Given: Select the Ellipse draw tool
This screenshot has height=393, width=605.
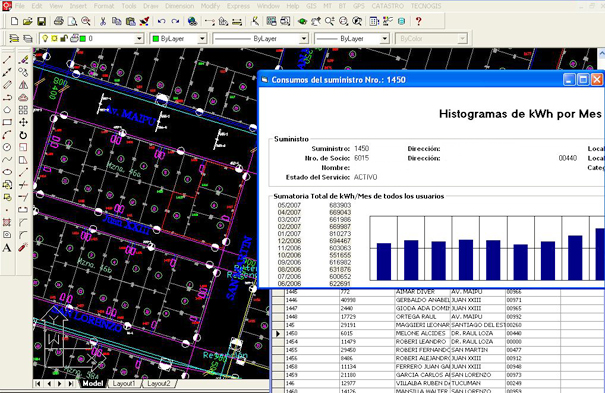Looking at the screenshot, I should 7,172.
